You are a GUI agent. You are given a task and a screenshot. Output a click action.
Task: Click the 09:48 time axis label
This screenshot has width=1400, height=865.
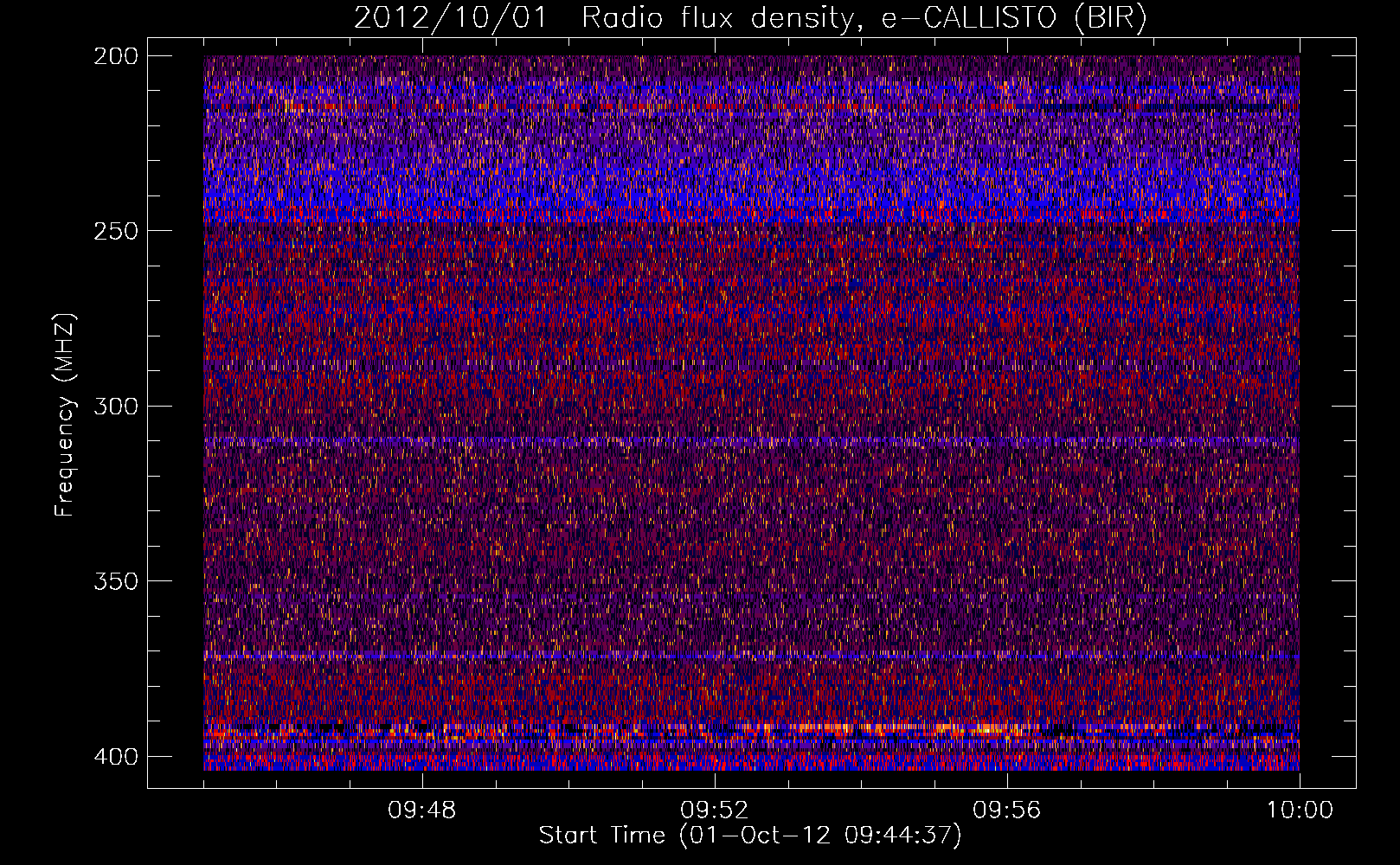pos(422,811)
